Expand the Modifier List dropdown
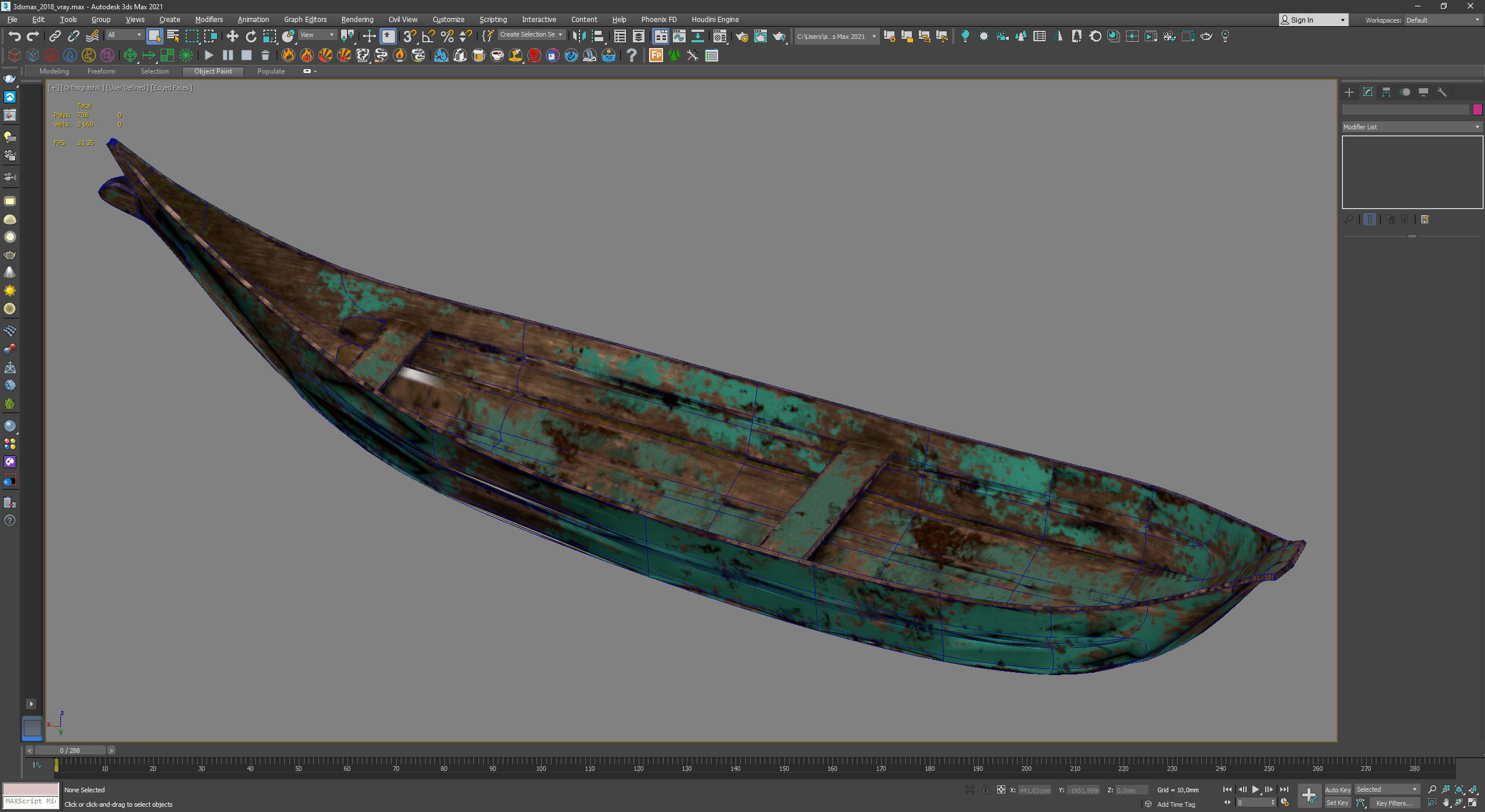Screen dimensions: 1485x812 pos(1411,127)
